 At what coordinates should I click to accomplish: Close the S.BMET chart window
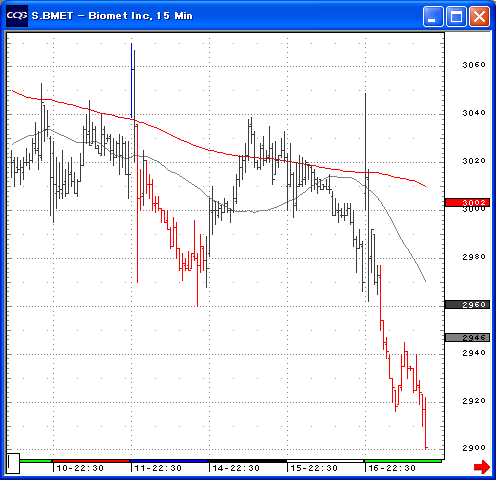(479, 16)
